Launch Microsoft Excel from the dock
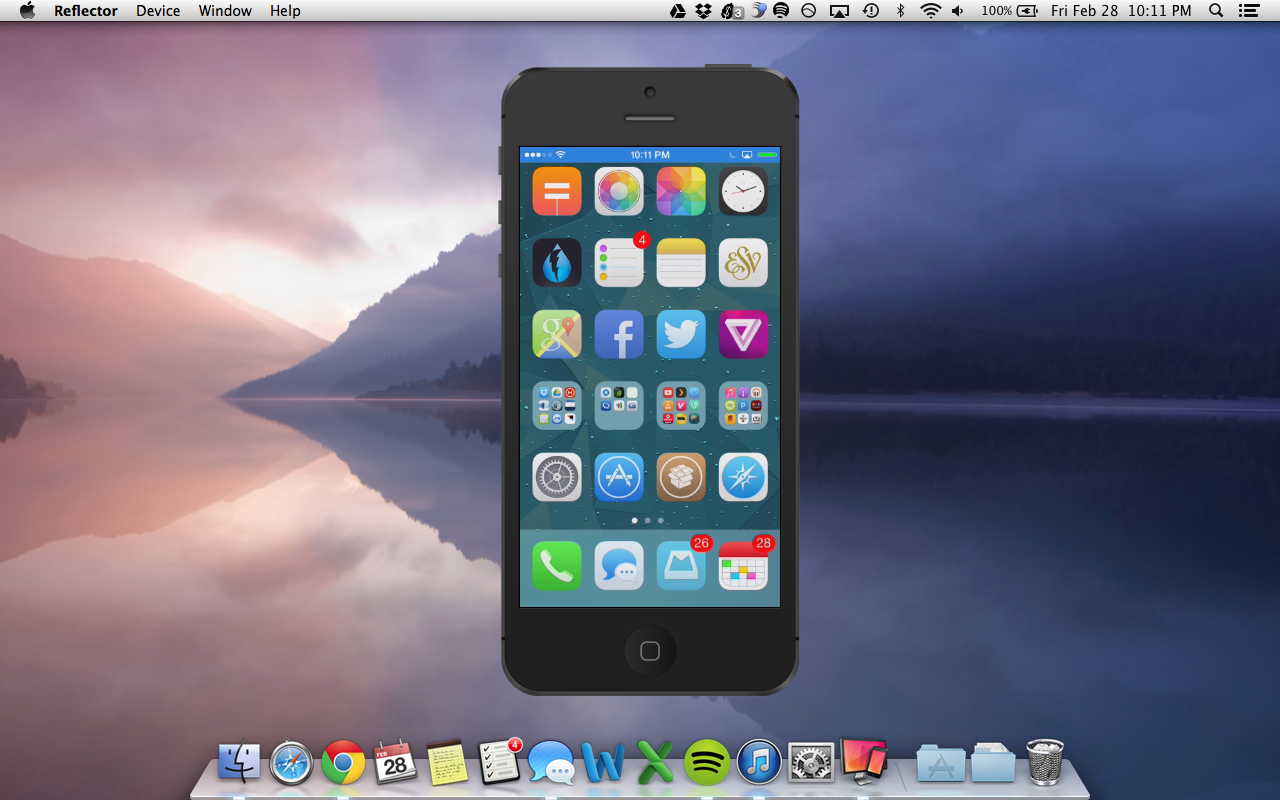This screenshot has width=1280, height=800. pos(655,763)
